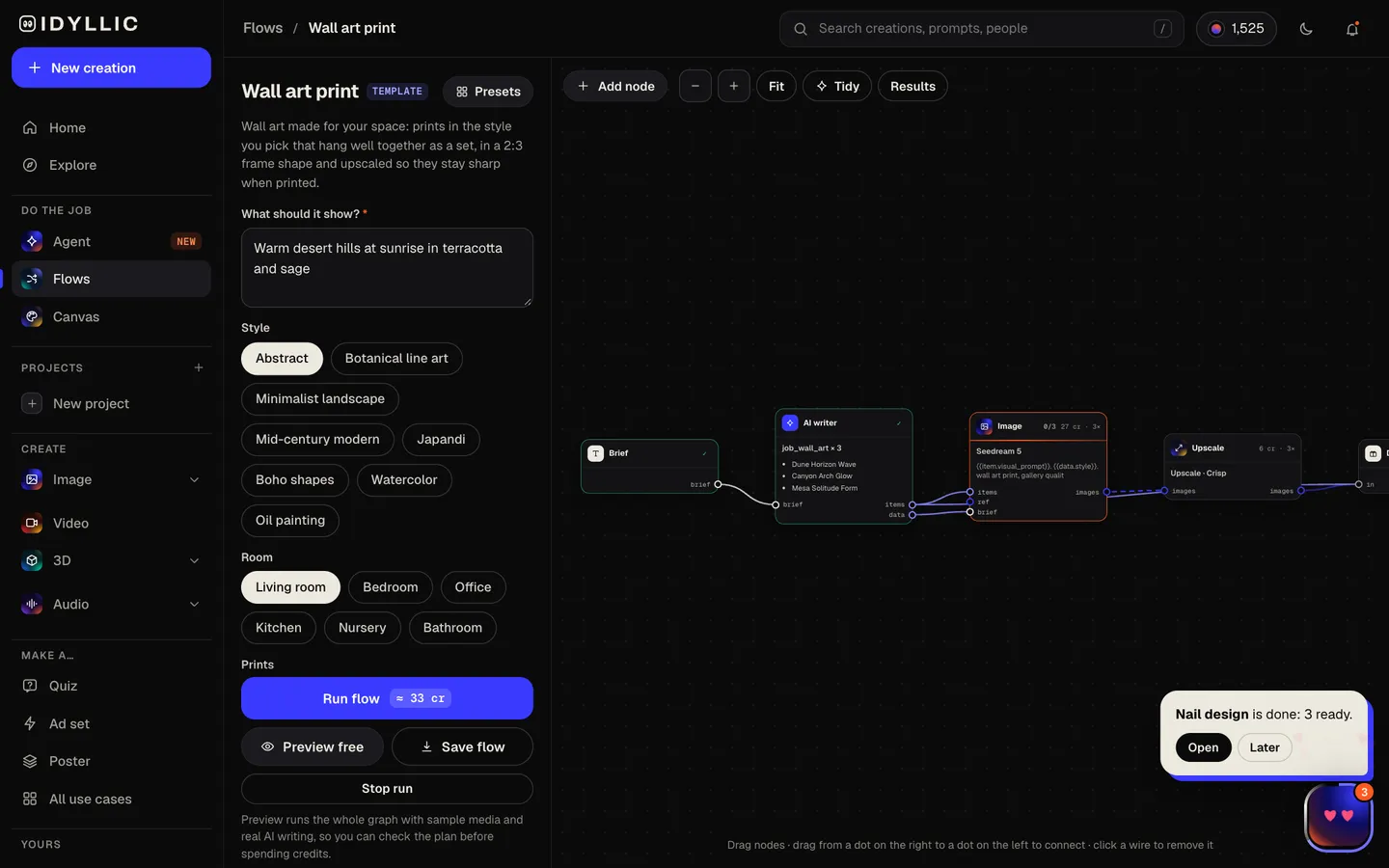Click the Upscale node icon
Viewport: 1389px width, 868px height.
pos(1179,448)
